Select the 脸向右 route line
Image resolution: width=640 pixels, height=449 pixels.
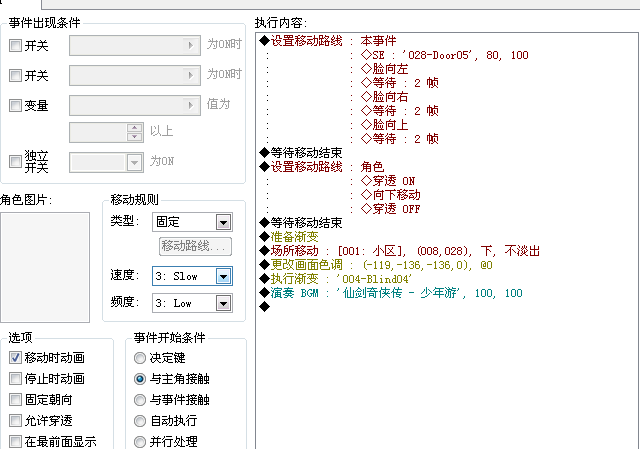pos(384,97)
